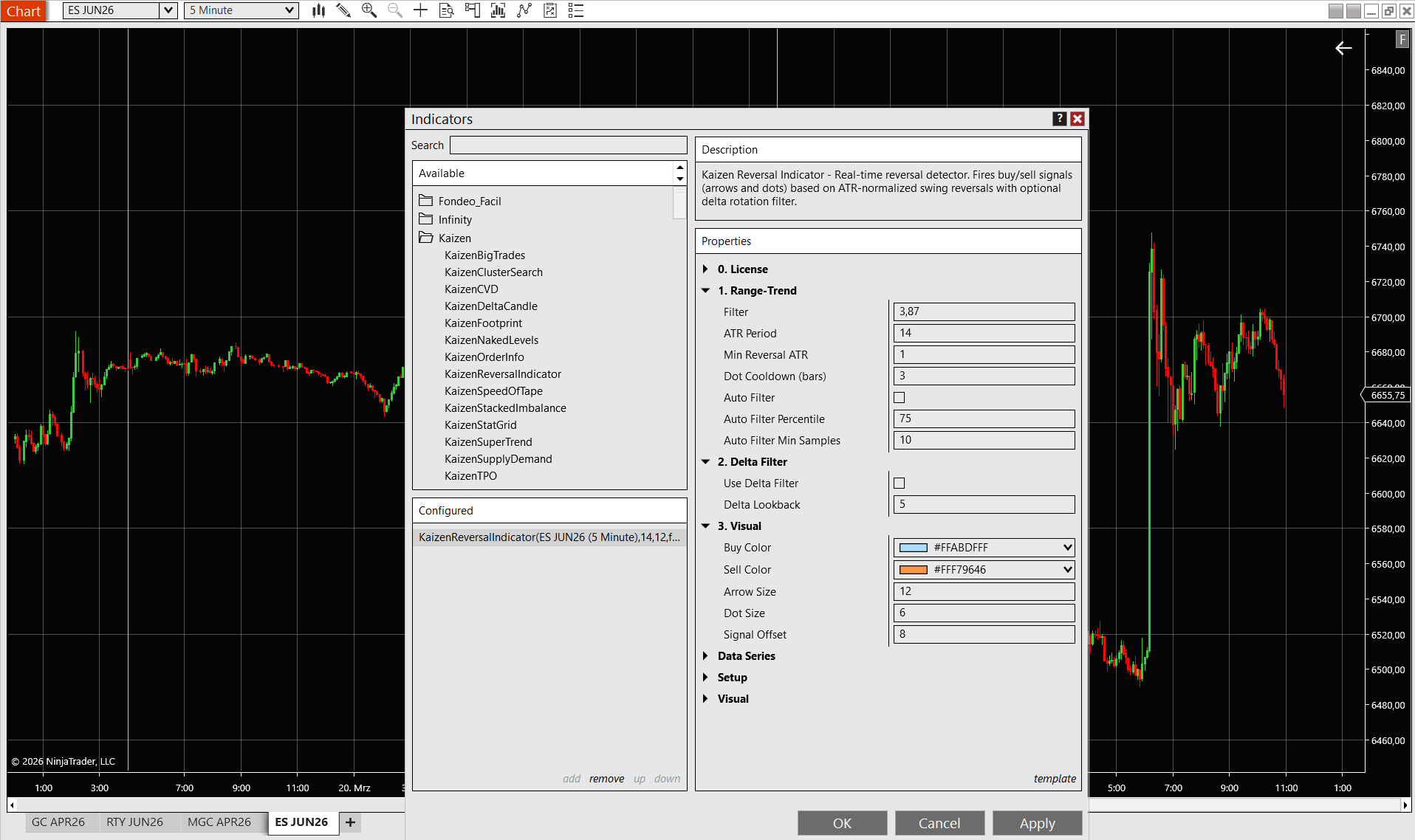Image resolution: width=1415 pixels, height=840 pixels.
Task: Collapse the 1. Range-Trend section
Action: (x=705, y=291)
